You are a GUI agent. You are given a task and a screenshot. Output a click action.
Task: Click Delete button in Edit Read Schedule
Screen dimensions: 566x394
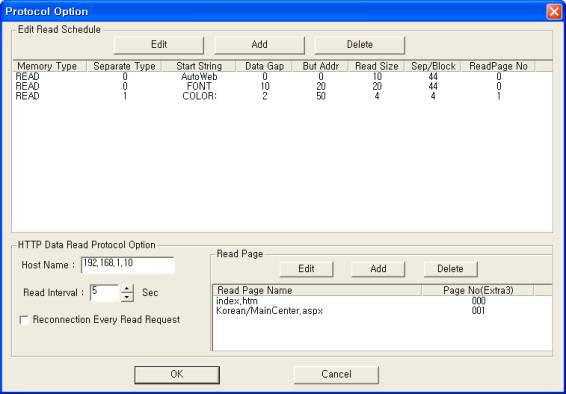click(360, 45)
